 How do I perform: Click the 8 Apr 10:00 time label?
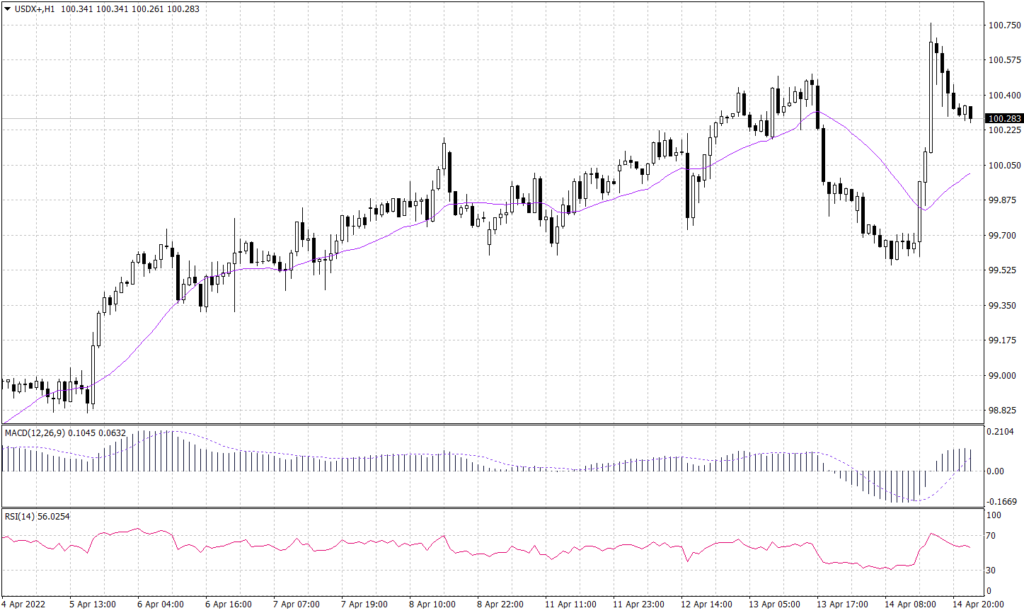pyautogui.click(x=432, y=604)
